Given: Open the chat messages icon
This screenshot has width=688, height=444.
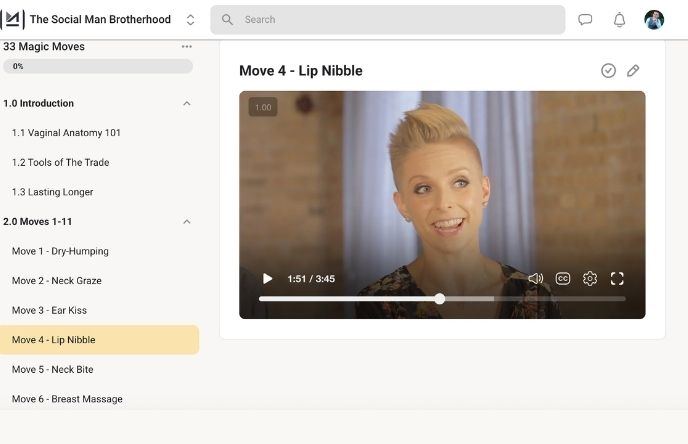Looking at the screenshot, I should pos(586,20).
